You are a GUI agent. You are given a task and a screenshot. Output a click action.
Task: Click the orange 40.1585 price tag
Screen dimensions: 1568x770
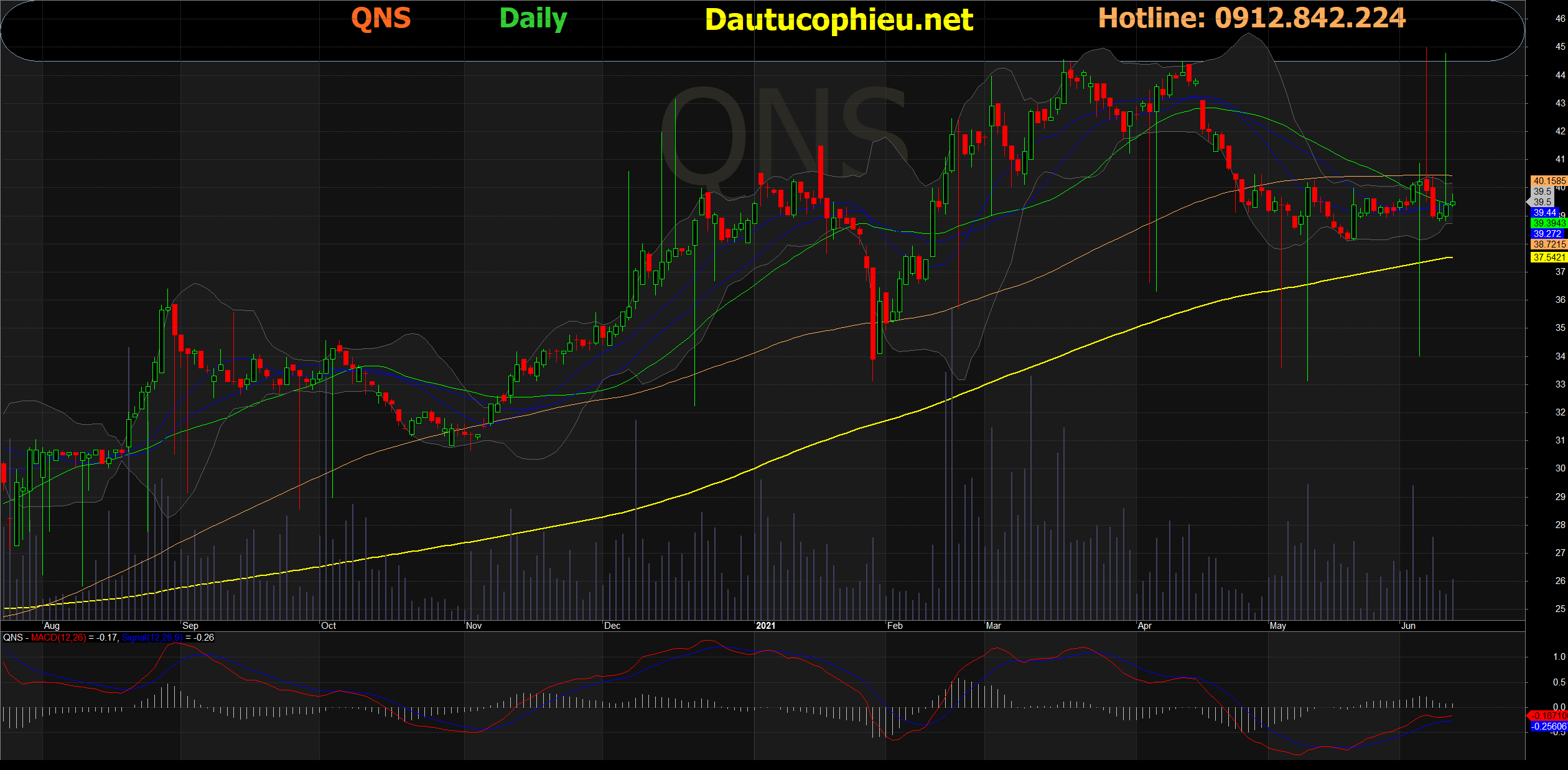[x=1549, y=181]
